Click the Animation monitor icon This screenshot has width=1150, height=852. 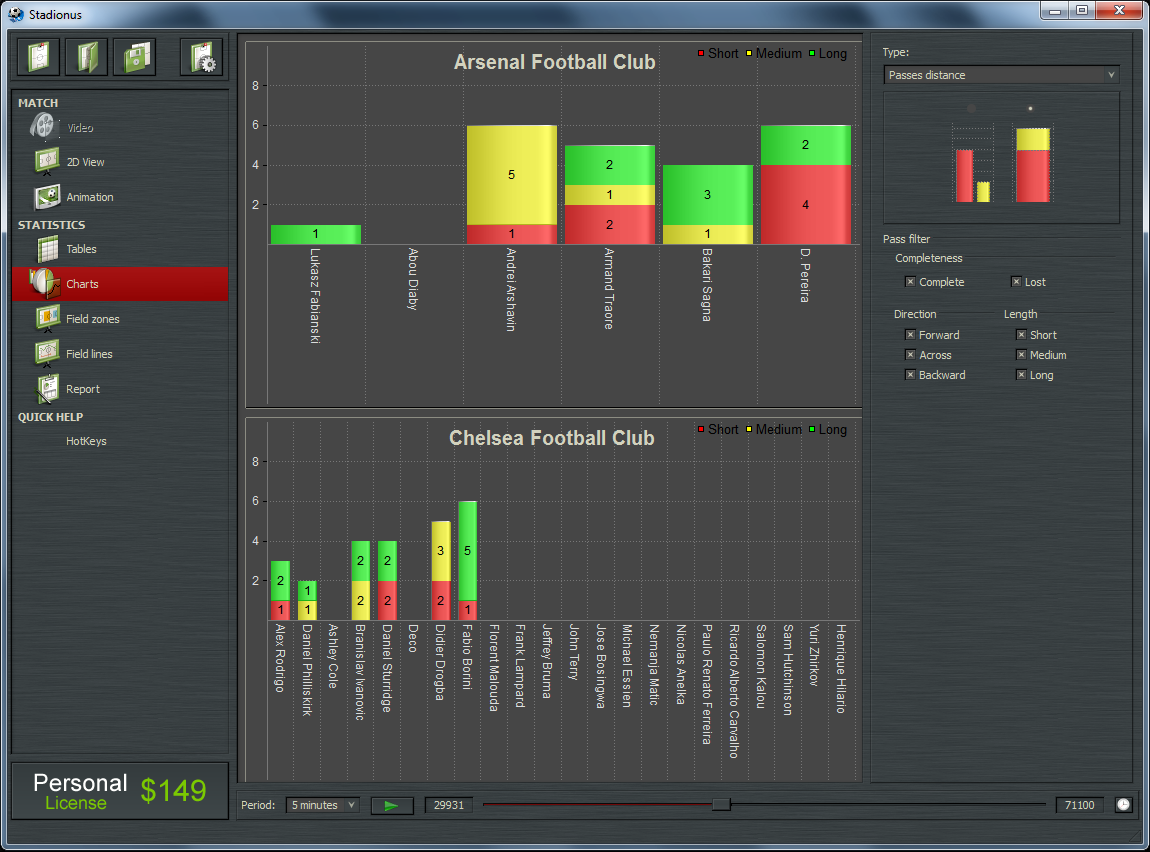(48, 197)
